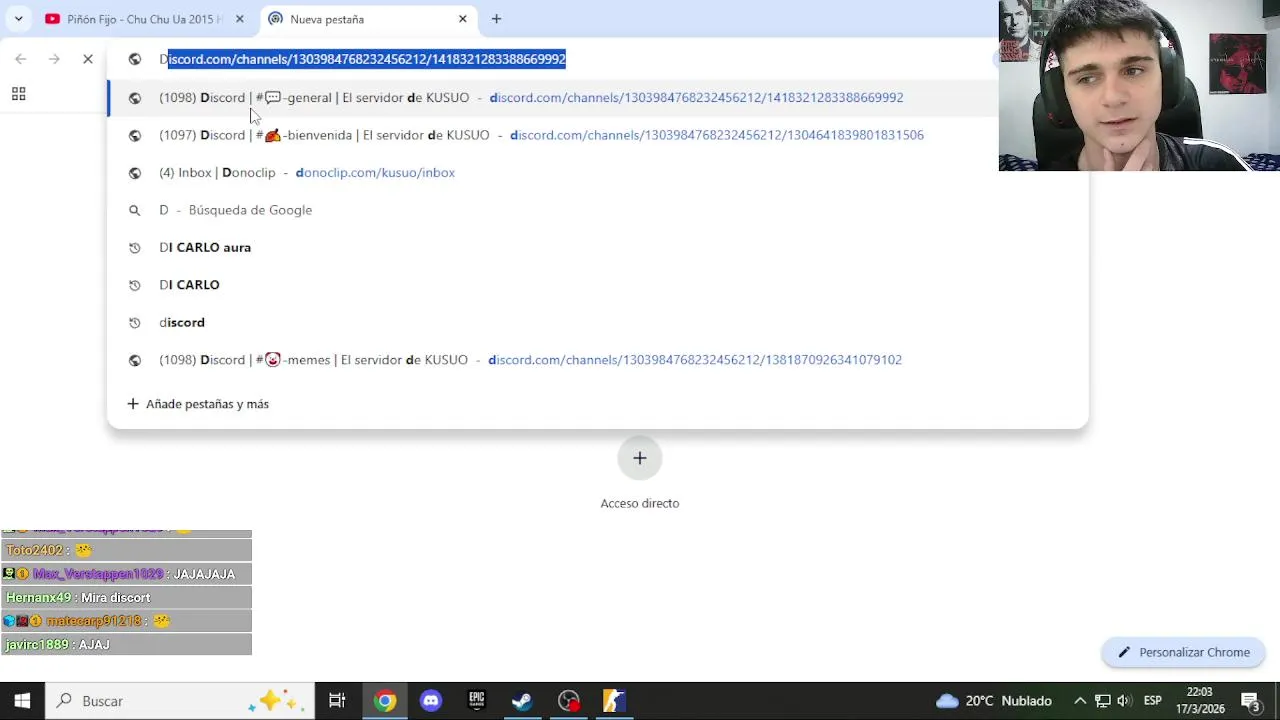The width and height of the screenshot is (1280, 720).
Task: Open the notification center icon
Action: click(x=1252, y=701)
